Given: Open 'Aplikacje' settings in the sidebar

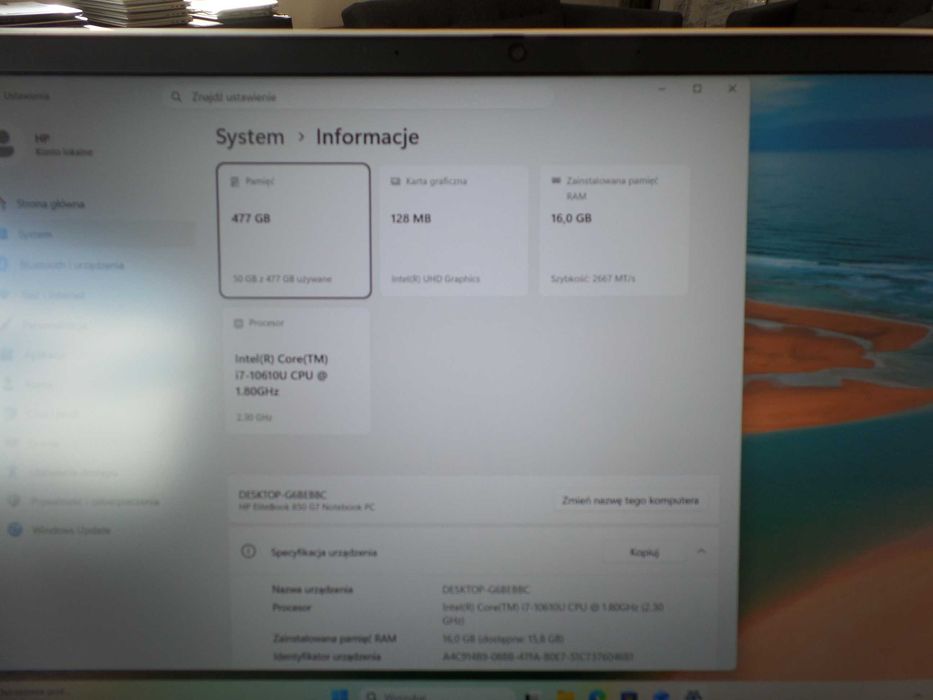Looking at the screenshot, I should click(43, 355).
